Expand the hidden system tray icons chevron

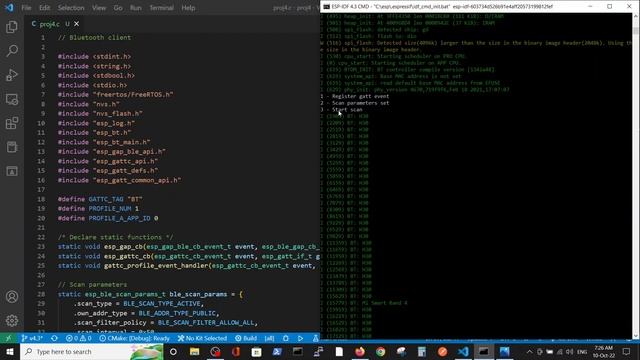point(529,351)
